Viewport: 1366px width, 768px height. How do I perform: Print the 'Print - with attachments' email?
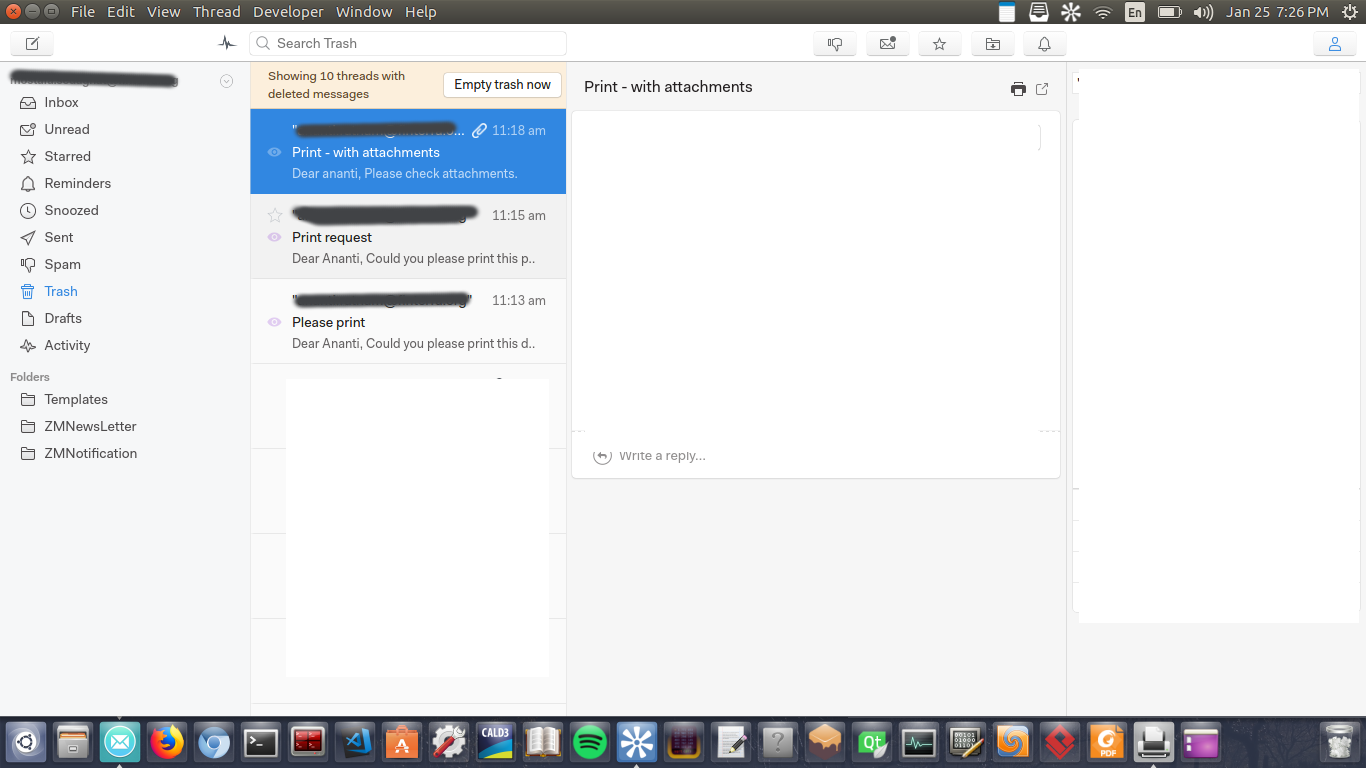coord(1018,88)
